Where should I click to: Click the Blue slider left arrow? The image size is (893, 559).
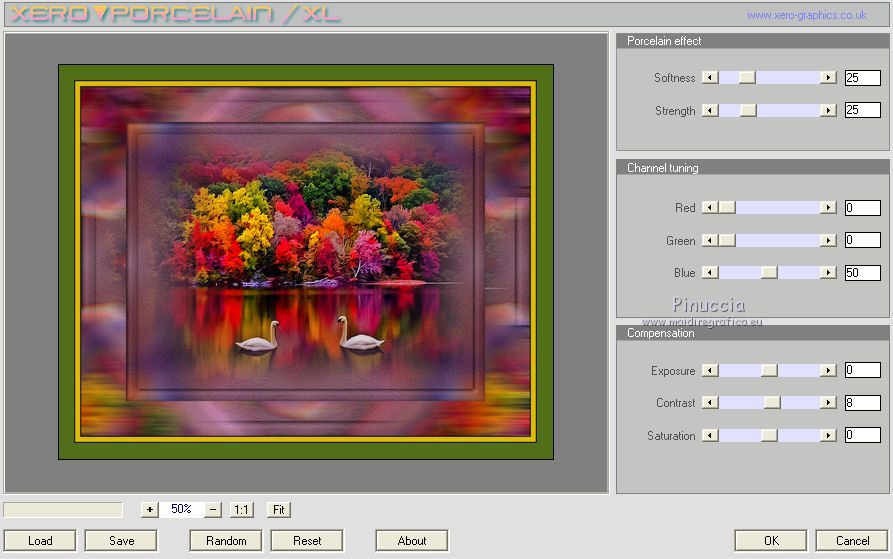tap(710, 273)
